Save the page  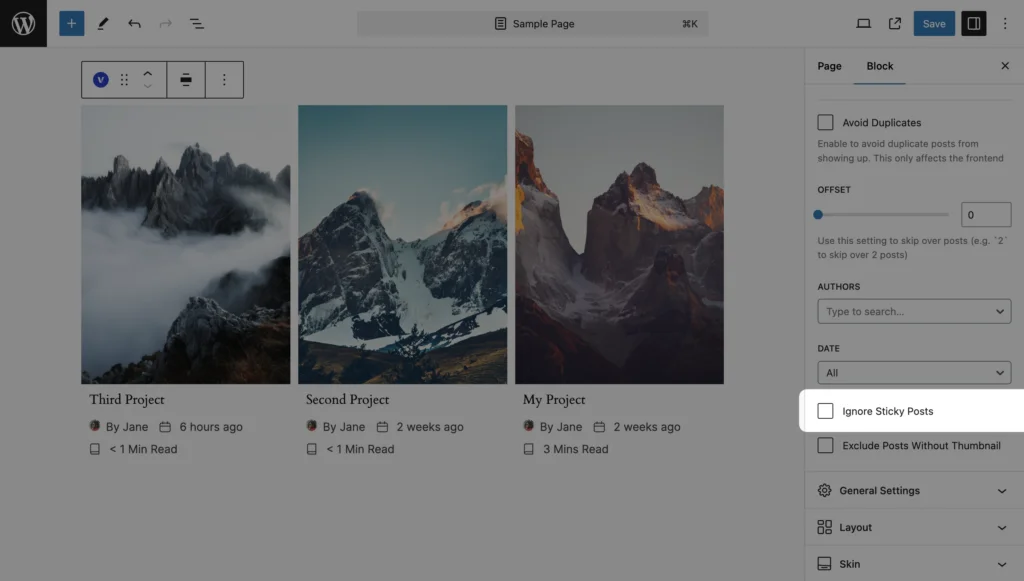pos(934,24)
